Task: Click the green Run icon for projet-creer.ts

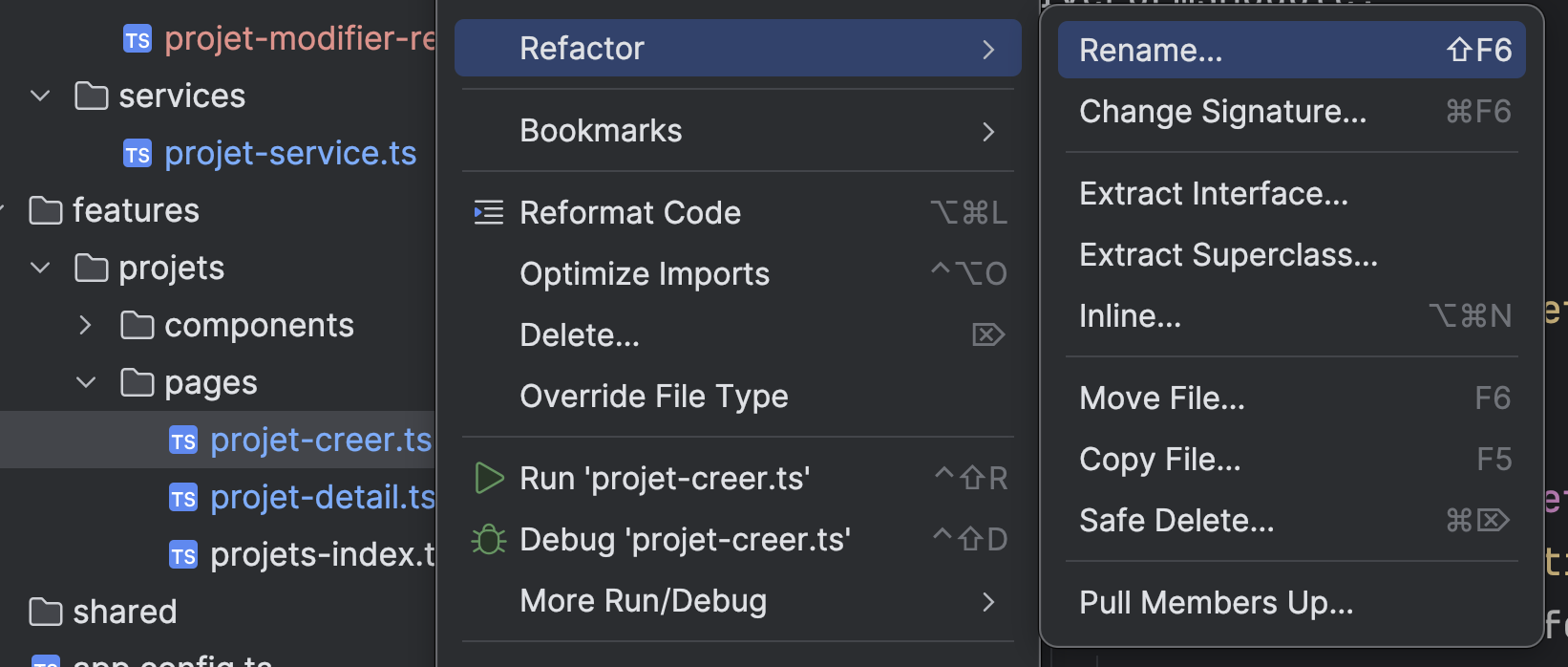Action: [x=489, y=478]
